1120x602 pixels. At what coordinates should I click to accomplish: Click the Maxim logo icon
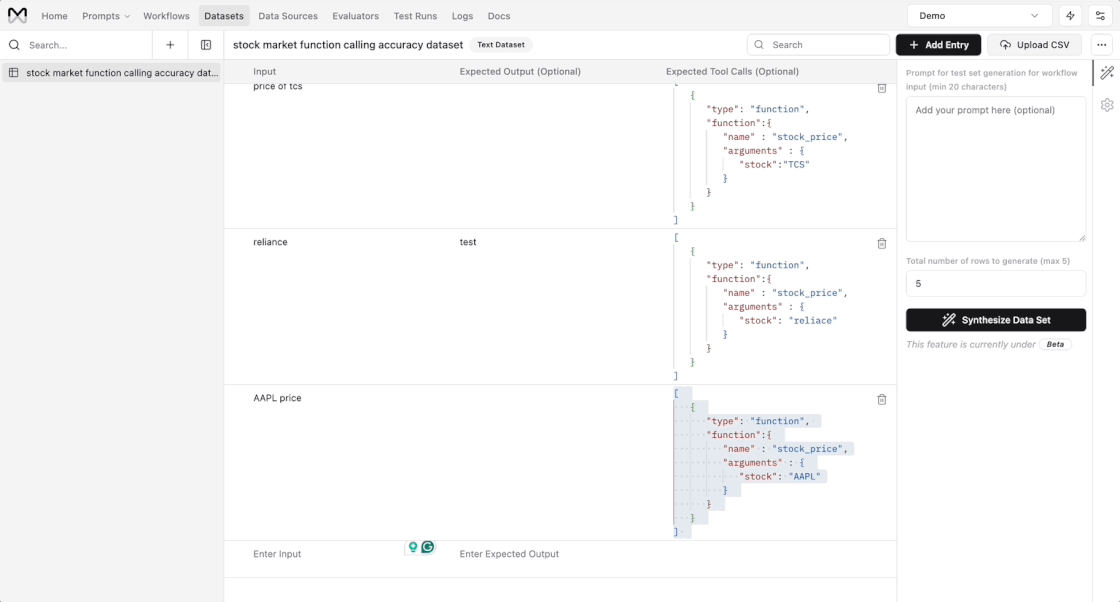17,15
